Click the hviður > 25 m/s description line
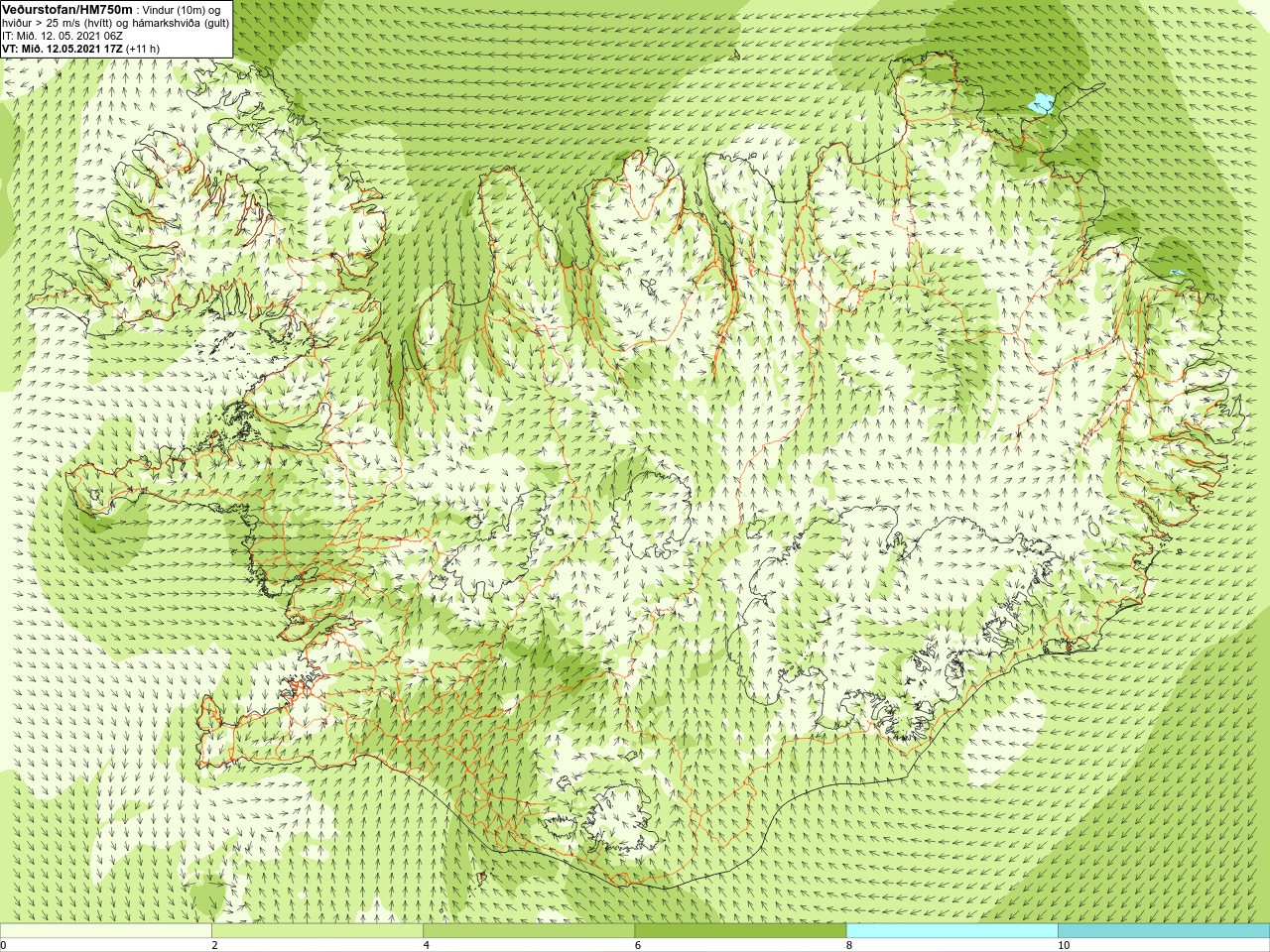1270x952 pixels. coord(116,23)
